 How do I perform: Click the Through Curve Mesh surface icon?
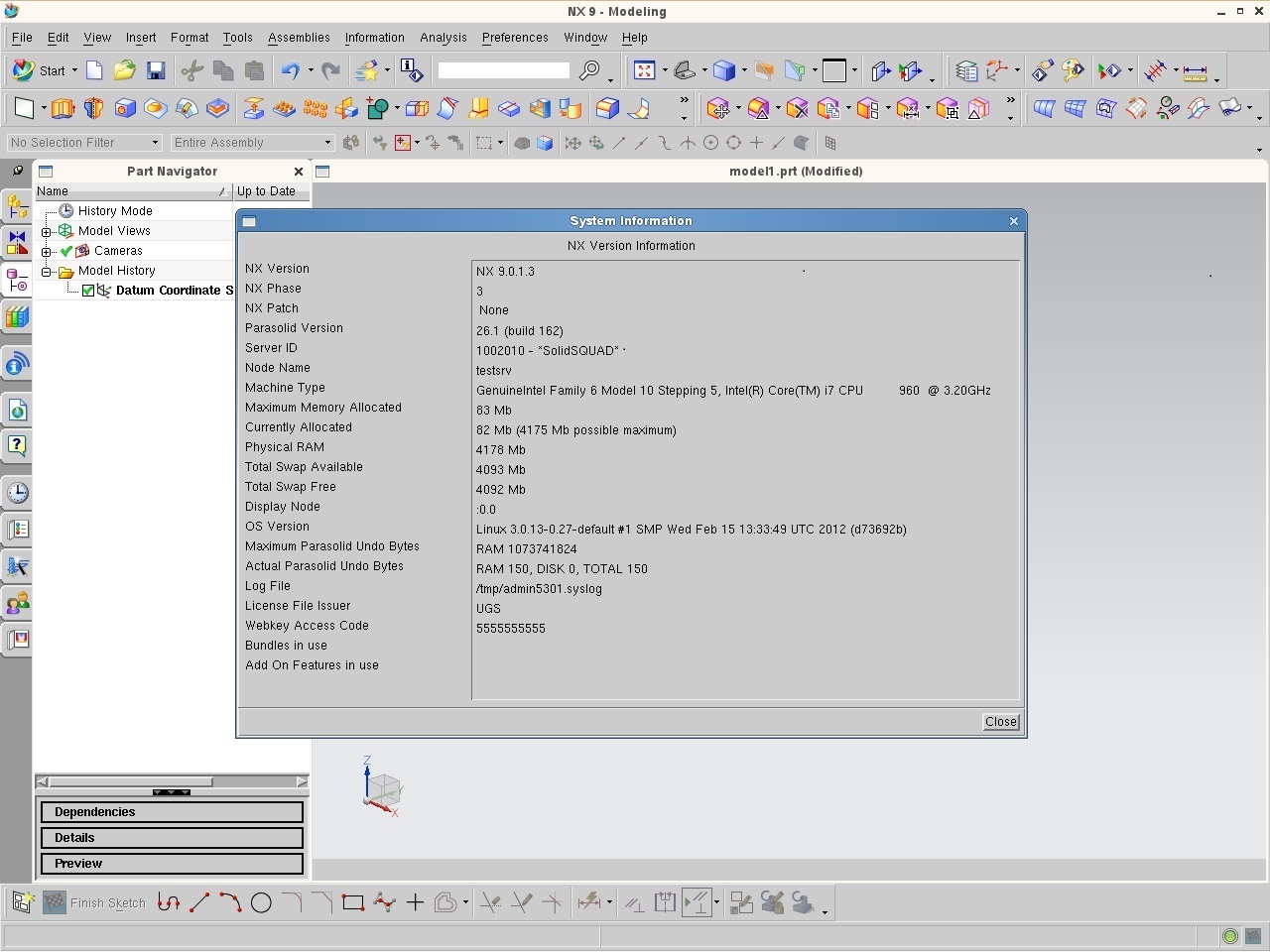[1075, 108]
